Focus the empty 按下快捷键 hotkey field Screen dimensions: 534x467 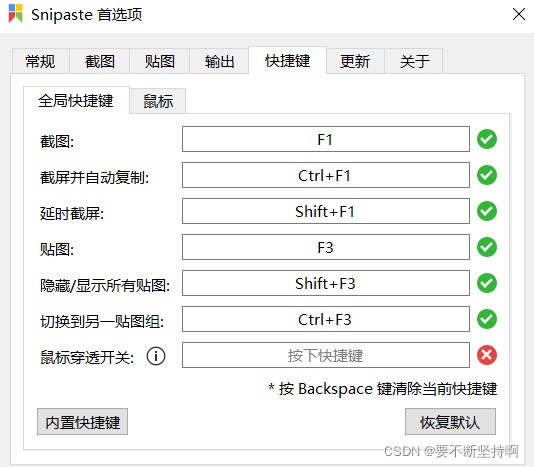point(326,355)
